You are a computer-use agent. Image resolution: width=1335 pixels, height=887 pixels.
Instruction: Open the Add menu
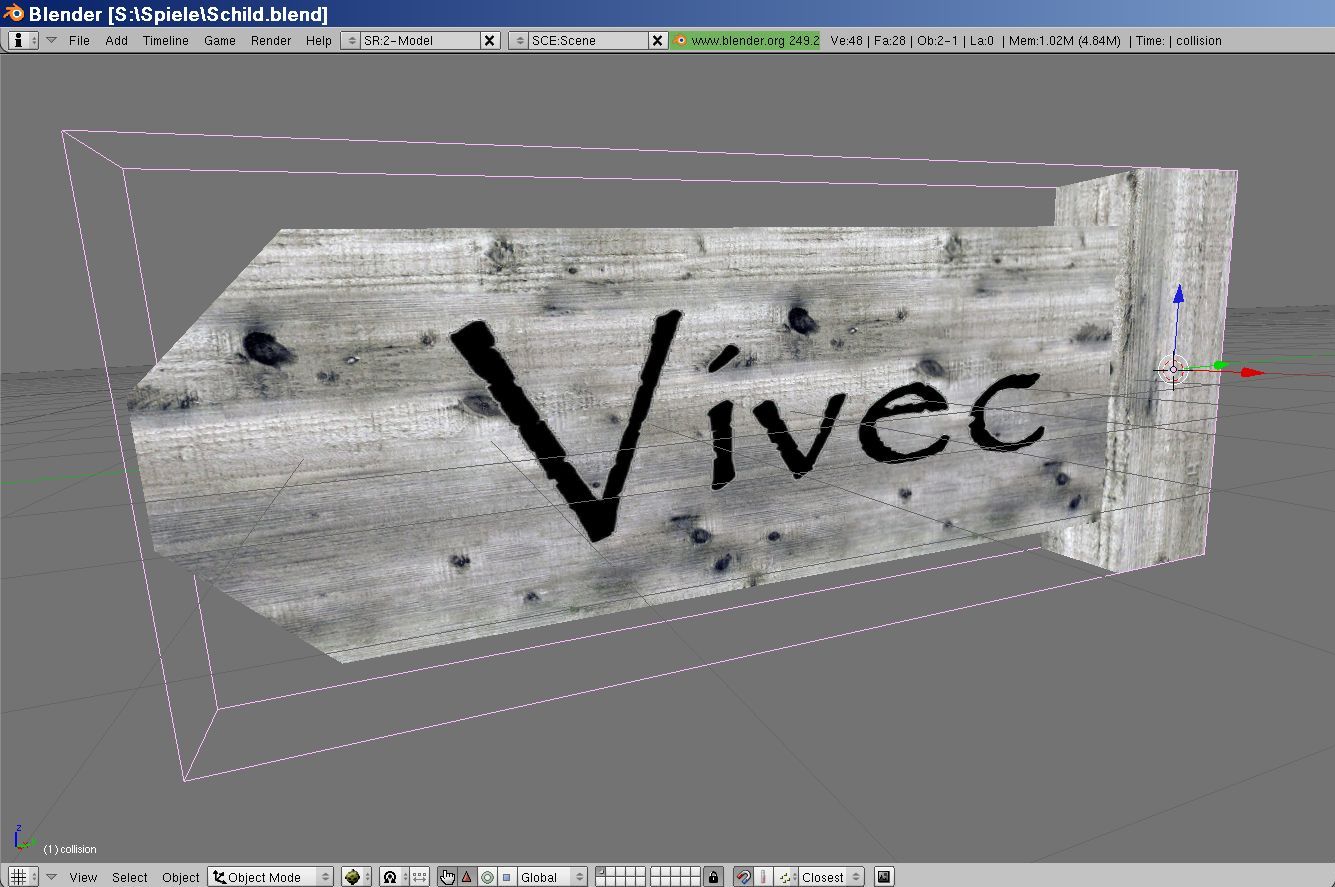click(116, 41)
